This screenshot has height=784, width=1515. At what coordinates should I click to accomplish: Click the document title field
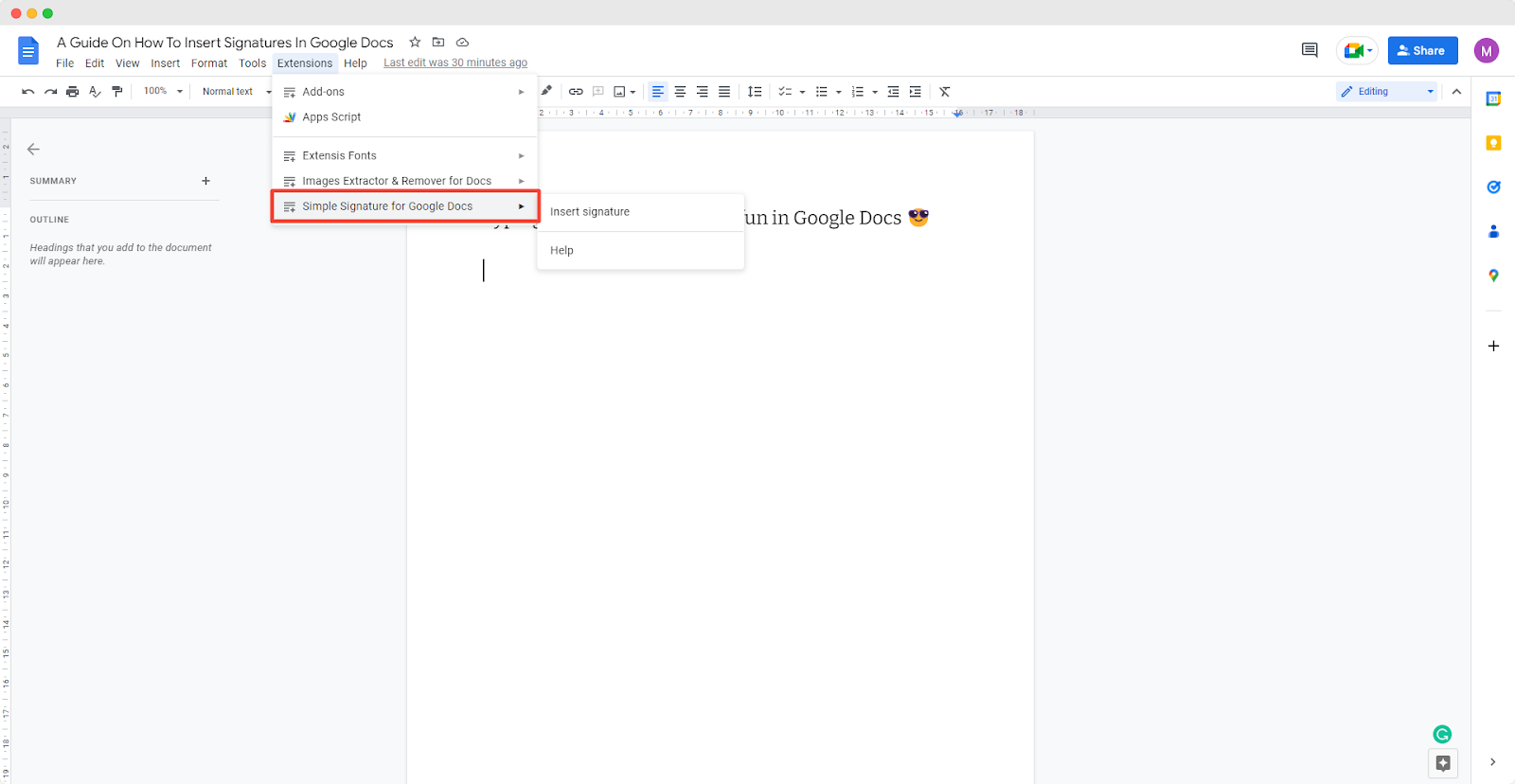pyautogui.click(x=225, y=43)
